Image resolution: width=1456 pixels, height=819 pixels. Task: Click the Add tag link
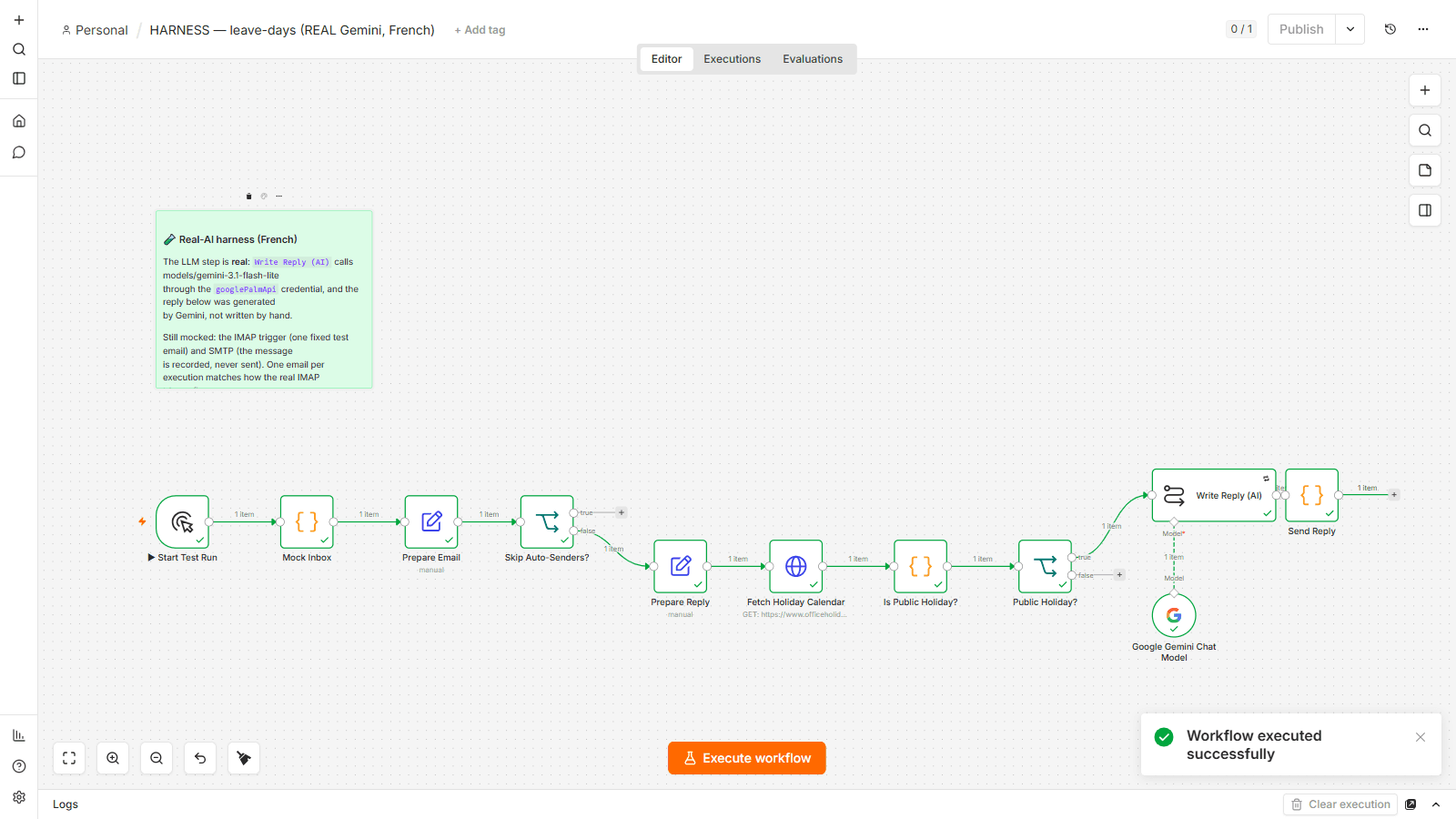(x=480, y=30)
